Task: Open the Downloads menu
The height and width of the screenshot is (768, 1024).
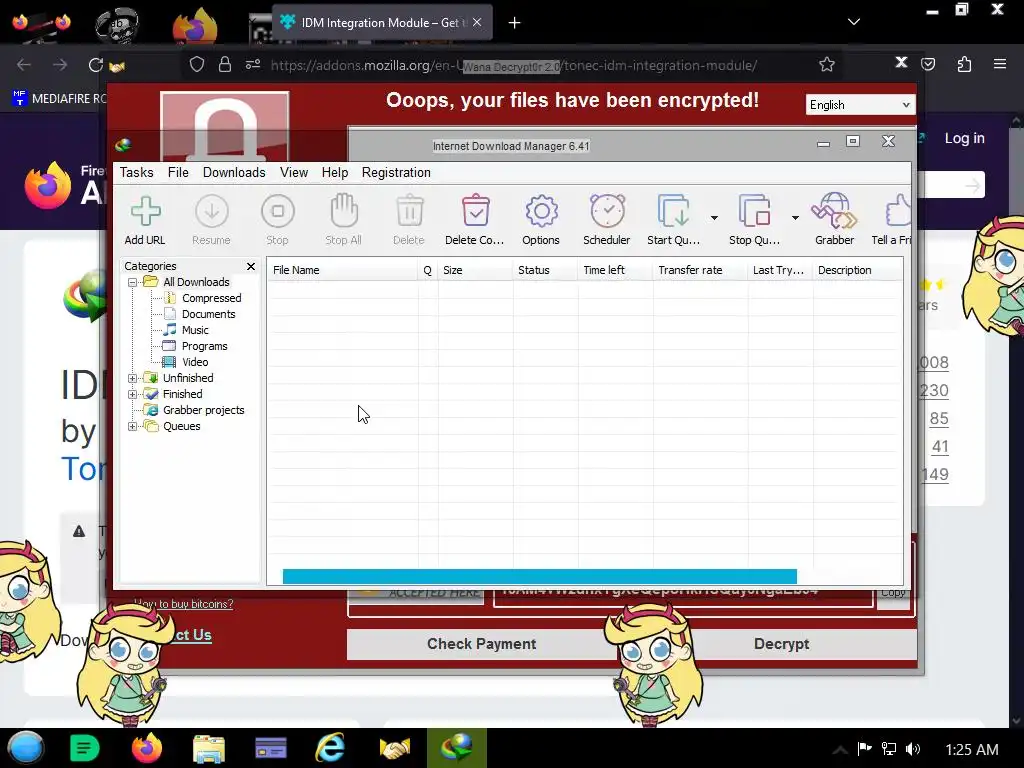Action: pyautogui.click(x=234, y=172)
